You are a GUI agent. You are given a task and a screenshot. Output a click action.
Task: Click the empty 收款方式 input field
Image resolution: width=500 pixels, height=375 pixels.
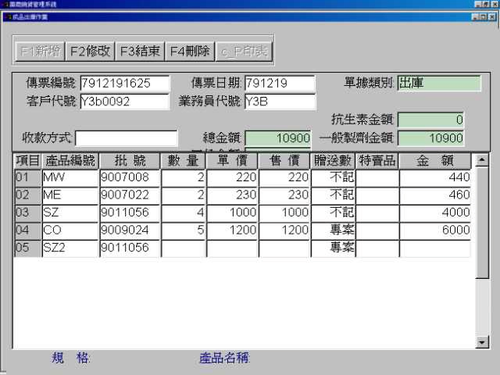pyautogui.click(x=126, y=138)
